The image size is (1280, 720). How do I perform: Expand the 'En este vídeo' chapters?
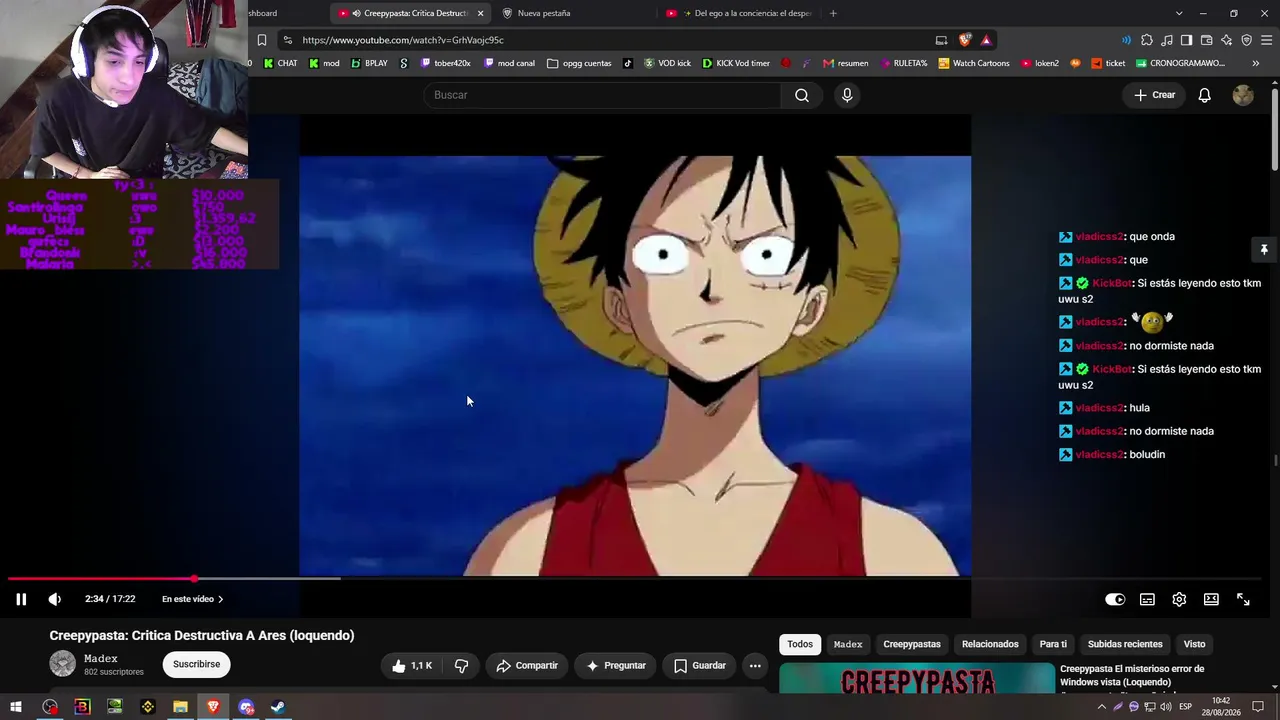tap(193, 599)
